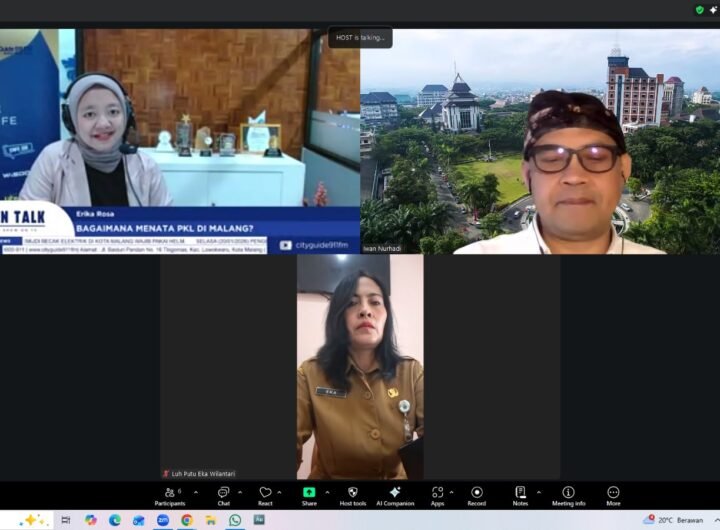Open Google Chrome from the taskbar

187,520
